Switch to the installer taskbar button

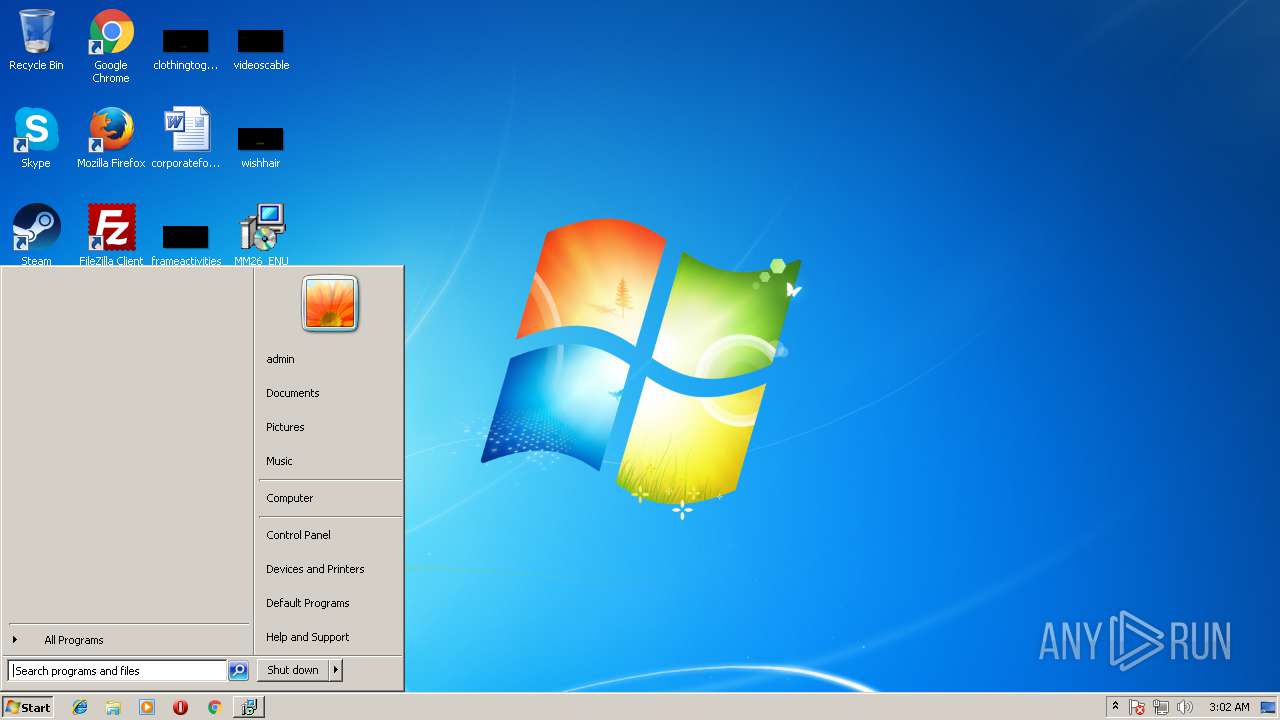click(x=248, y=707)
